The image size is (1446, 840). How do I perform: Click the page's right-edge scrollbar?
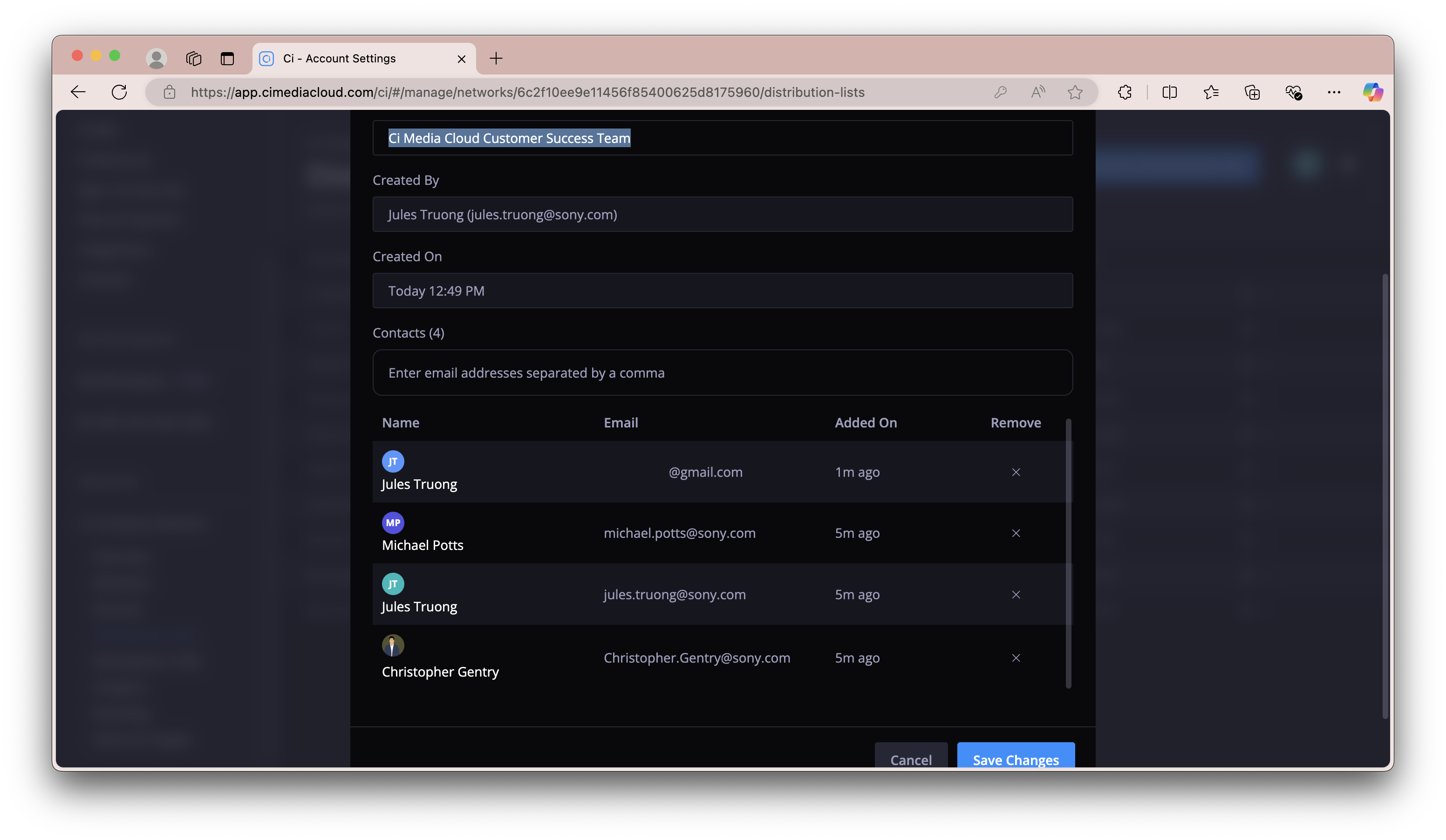[x=1385, y=496]
